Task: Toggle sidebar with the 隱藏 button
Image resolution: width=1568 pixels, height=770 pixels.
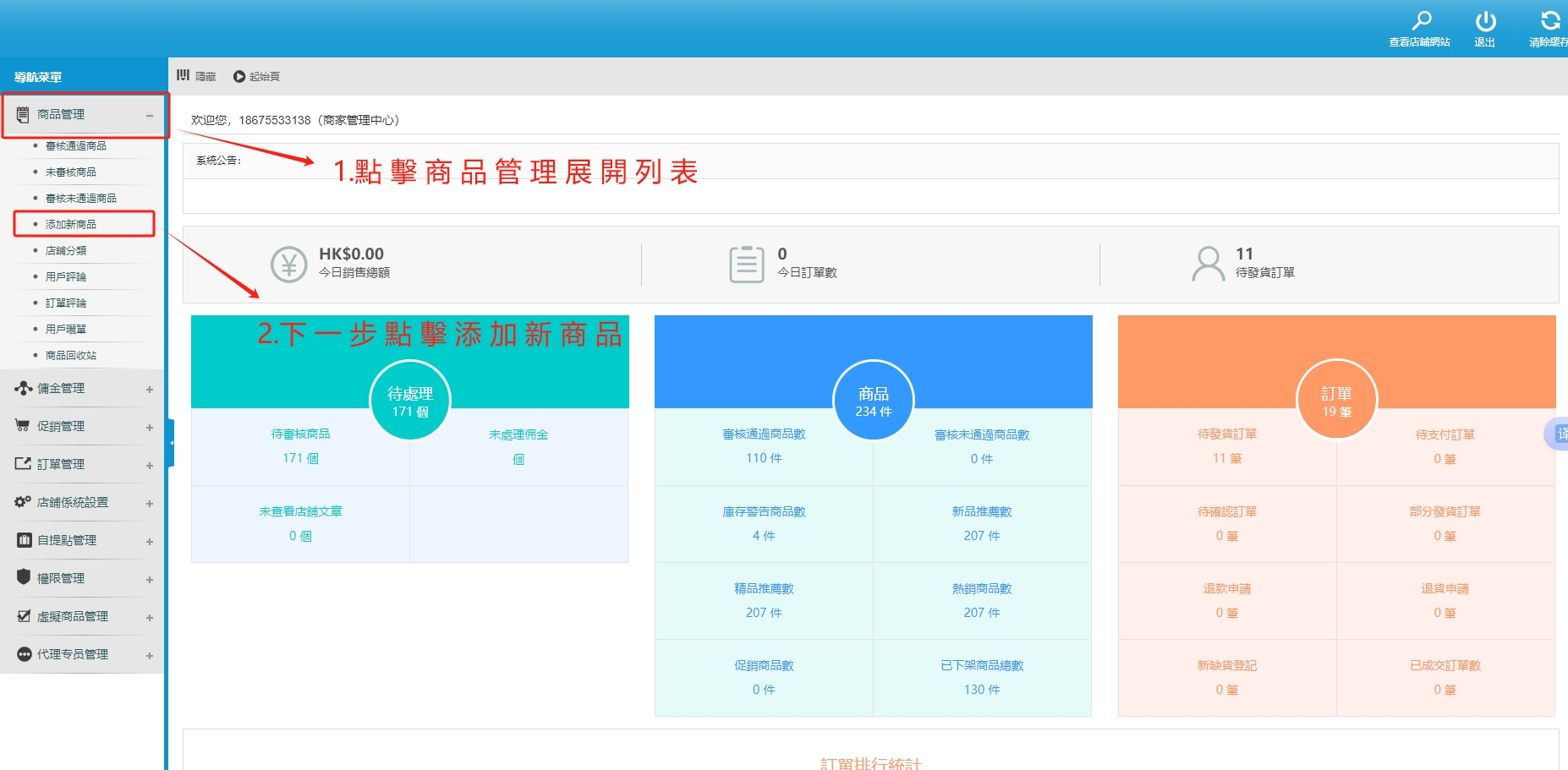Action: (196, 76)
